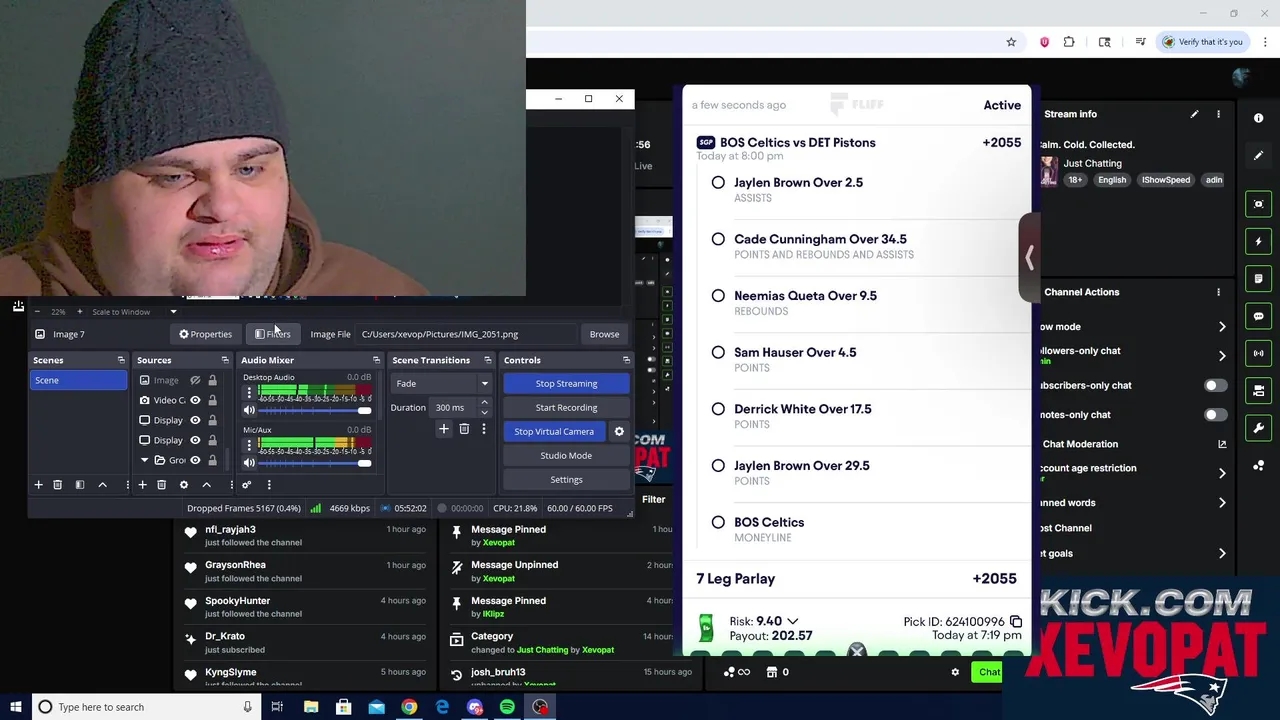Click the Windows taskbar search box
The image size is (1280, 720).
pyautogui.click(x=145, y=707)
